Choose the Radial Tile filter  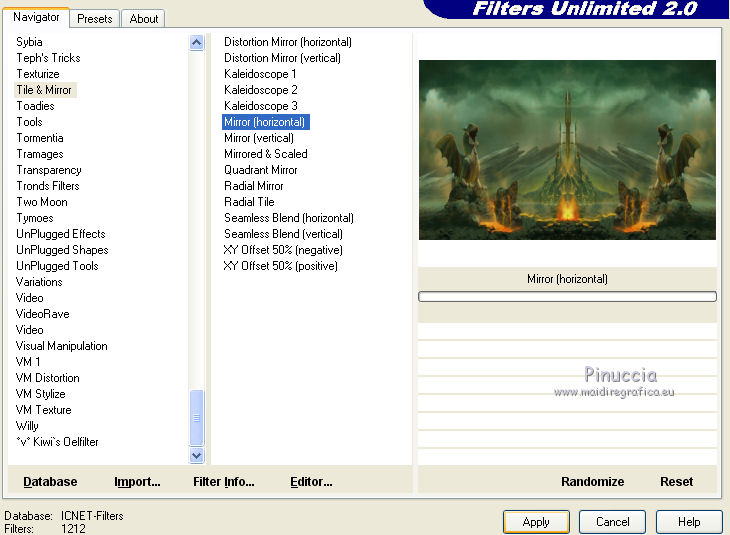tap(249, 202)
